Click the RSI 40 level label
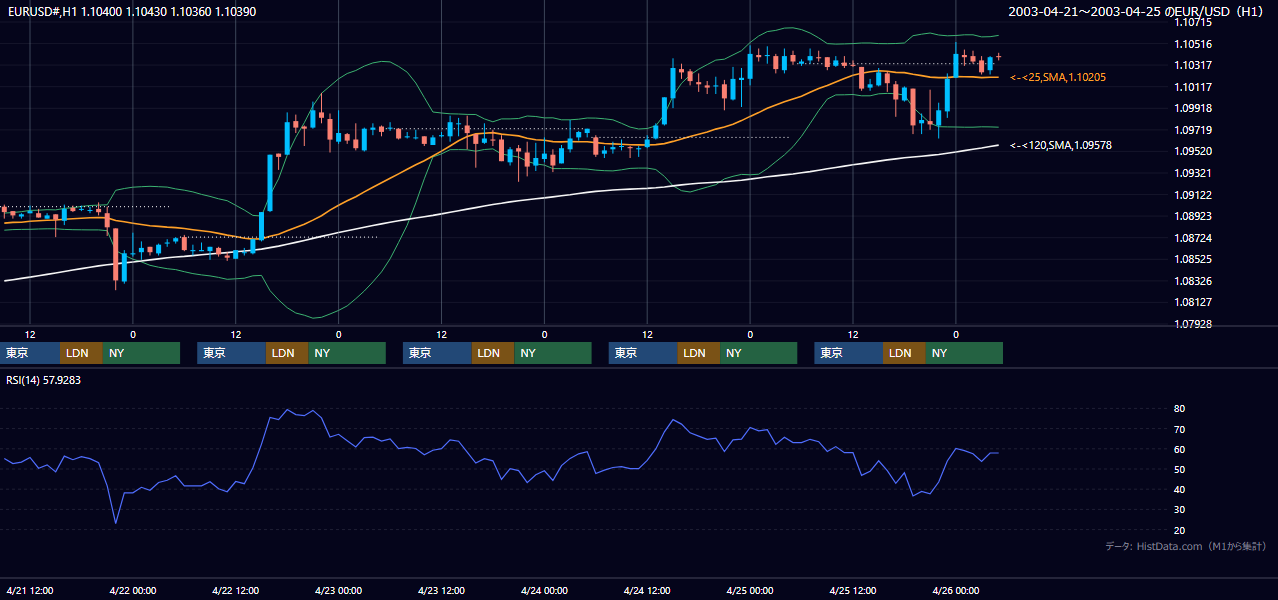Screen dimensions: 1278x600 click(1180, 489)
